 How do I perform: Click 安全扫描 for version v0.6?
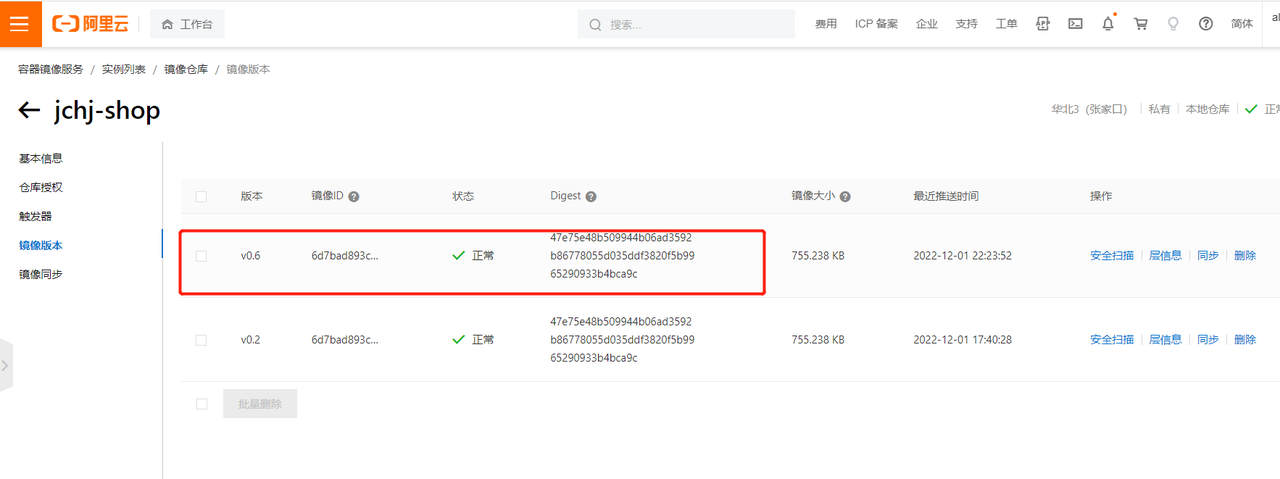1112,256
